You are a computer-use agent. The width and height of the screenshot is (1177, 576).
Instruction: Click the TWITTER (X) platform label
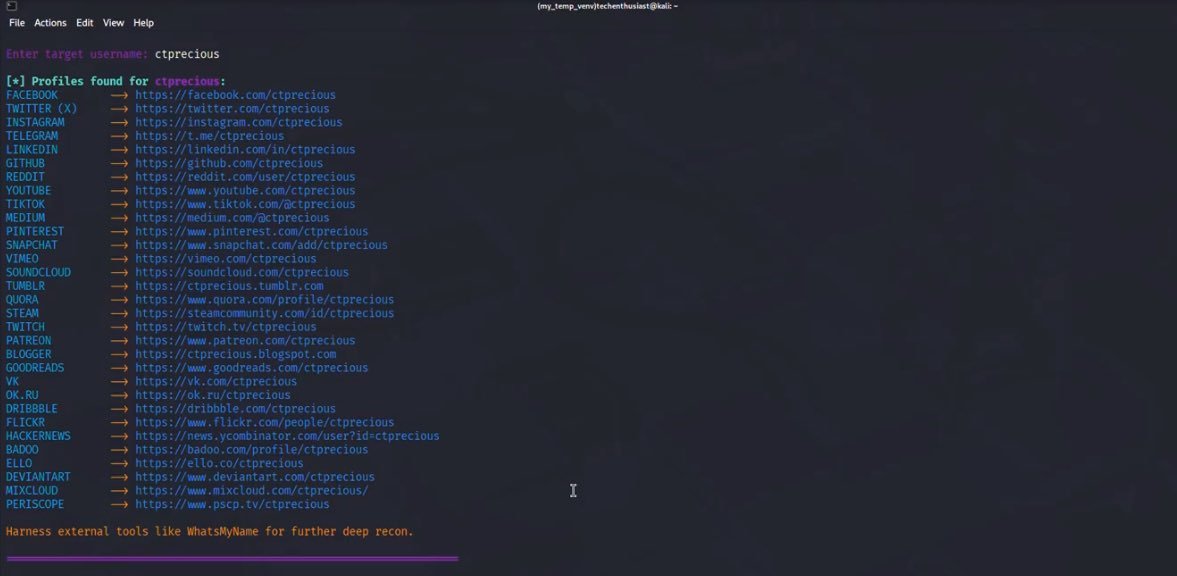pyautogui.click(x=41, y=109)
